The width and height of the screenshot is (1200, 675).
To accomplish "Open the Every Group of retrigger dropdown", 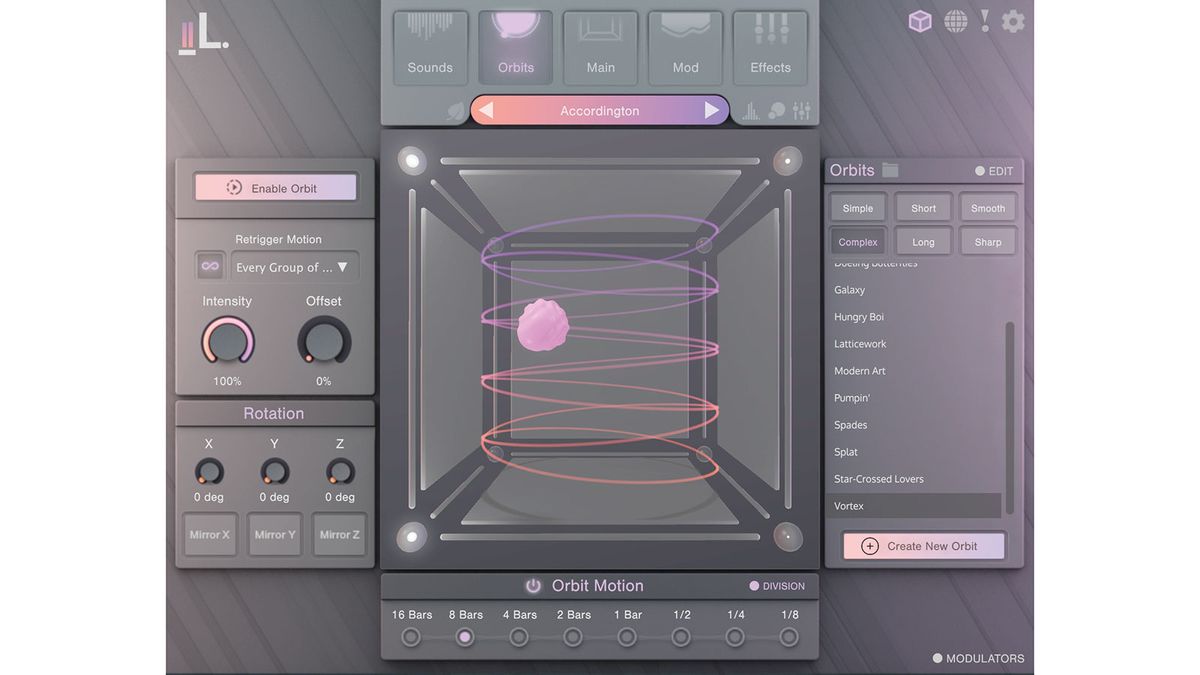I will pos(294,267).
